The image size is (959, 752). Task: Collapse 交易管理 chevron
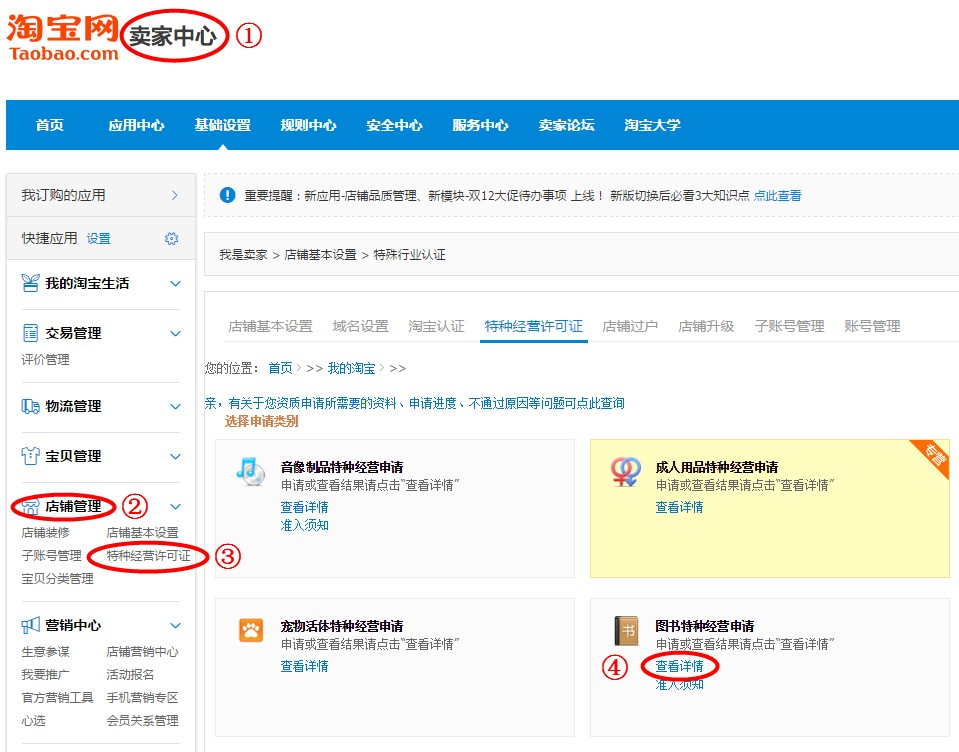click(x=176, y=333)
